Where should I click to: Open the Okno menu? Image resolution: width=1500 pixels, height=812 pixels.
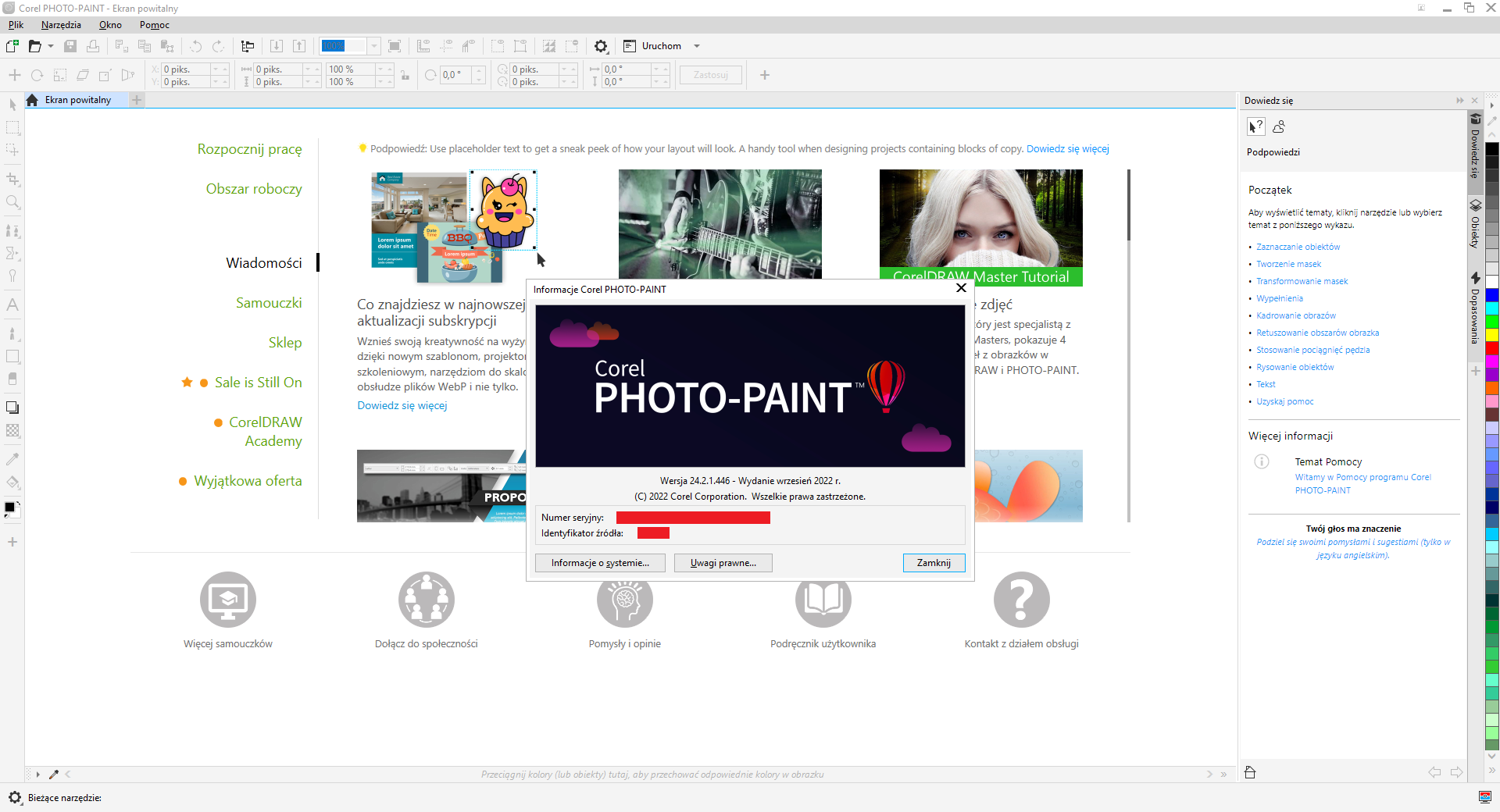coord(110,25)
